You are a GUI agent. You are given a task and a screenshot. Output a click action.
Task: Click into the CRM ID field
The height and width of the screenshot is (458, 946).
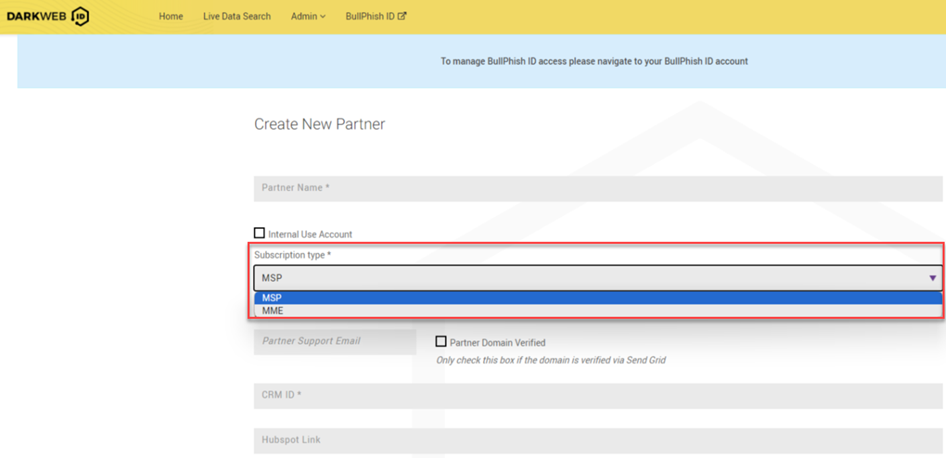[597, 395]
